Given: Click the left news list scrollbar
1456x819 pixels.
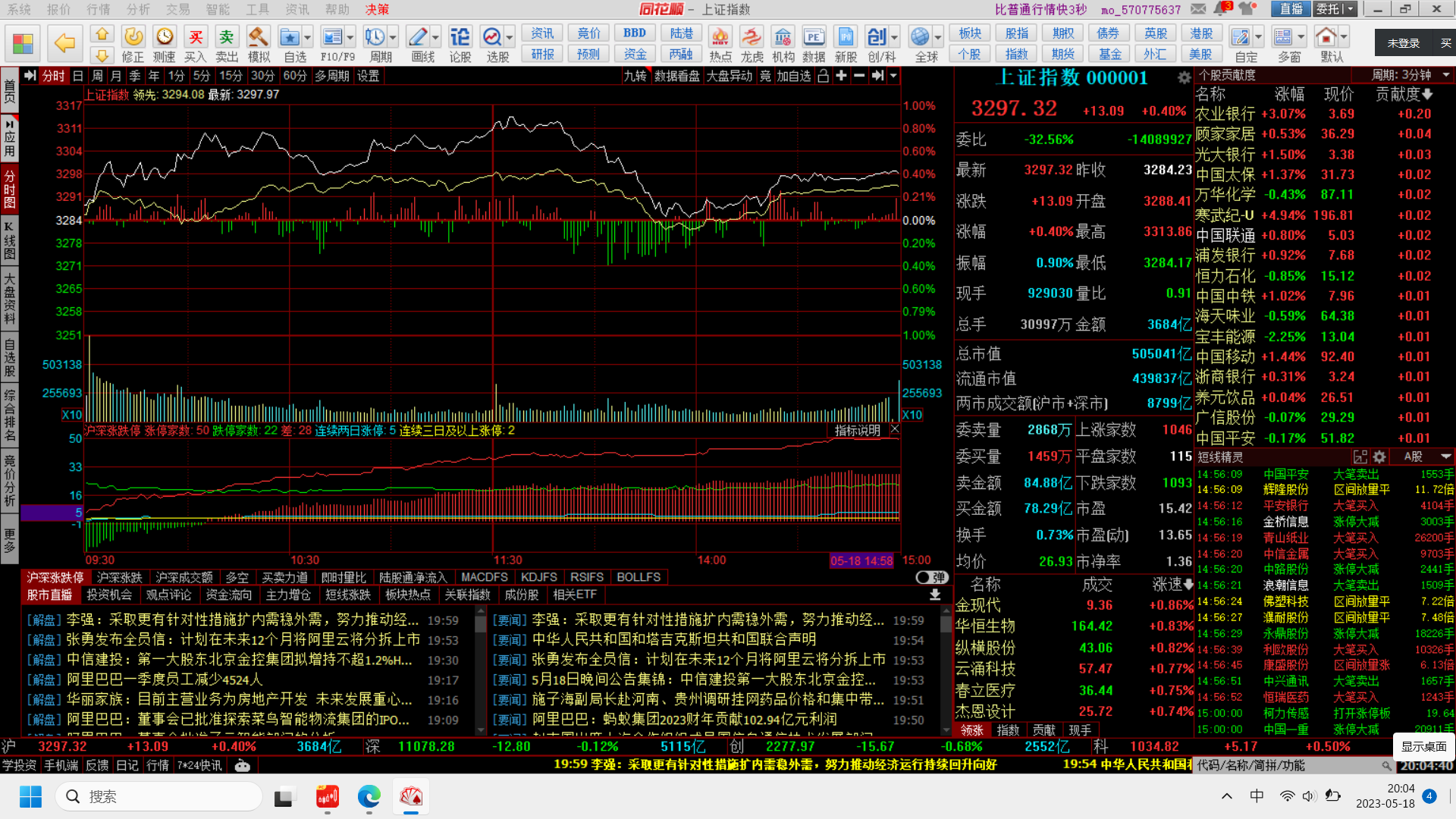Looking at the screenshot, I should (x=480, y=670).
